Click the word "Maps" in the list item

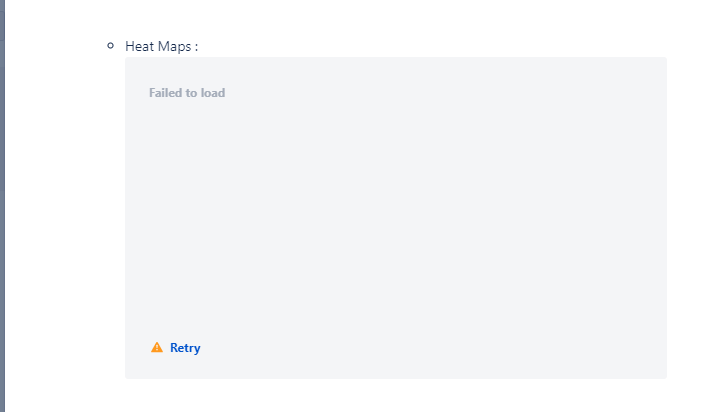[174, 46]
